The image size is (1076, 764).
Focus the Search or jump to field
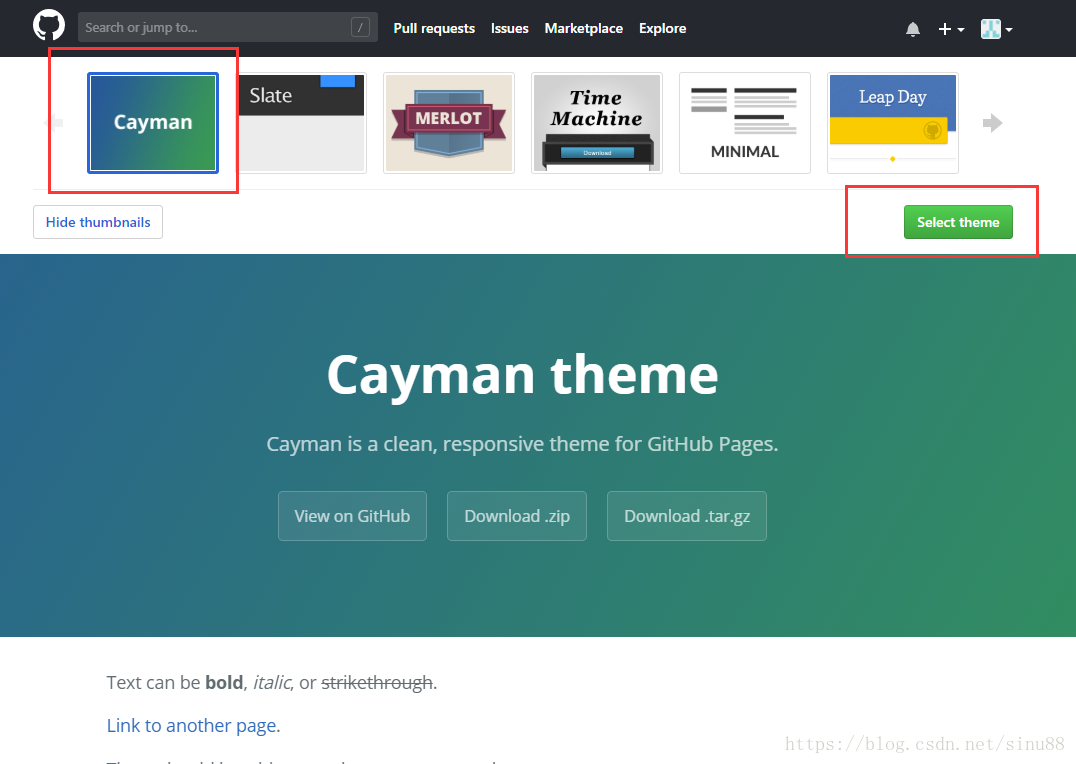pyautogui.click(x=228, y=27)
